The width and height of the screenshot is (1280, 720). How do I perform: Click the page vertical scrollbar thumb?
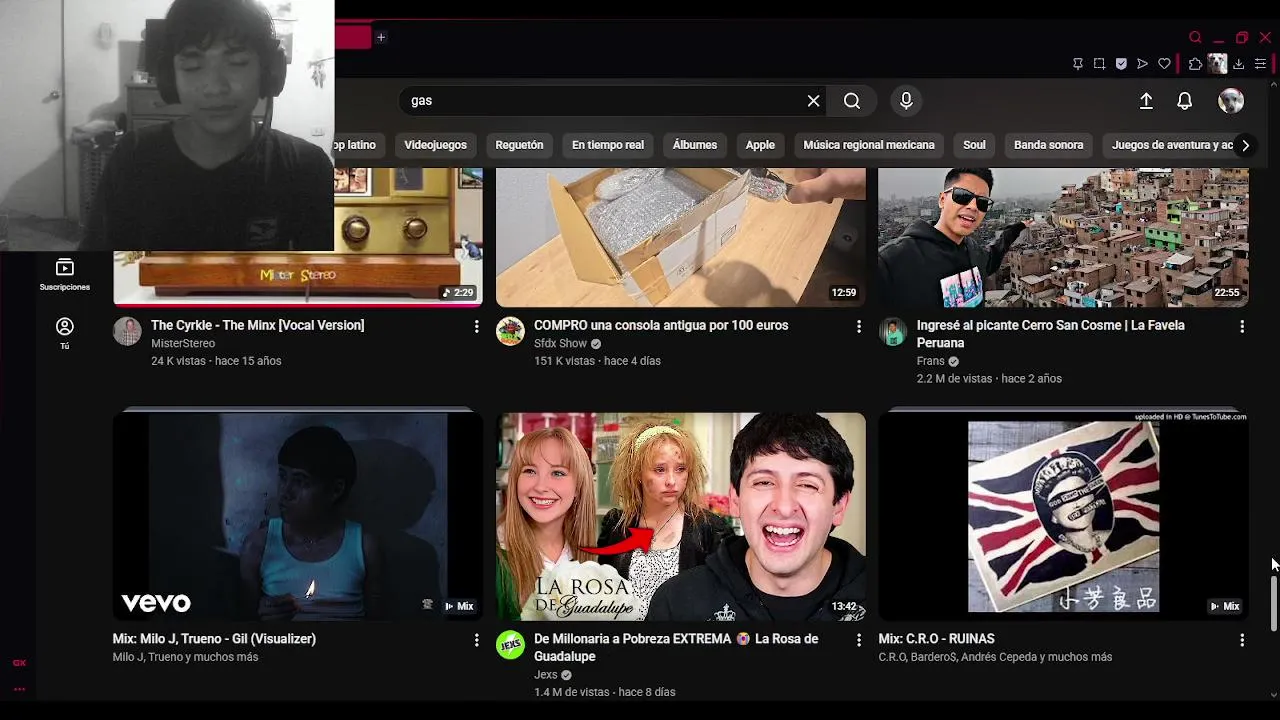1274,603
